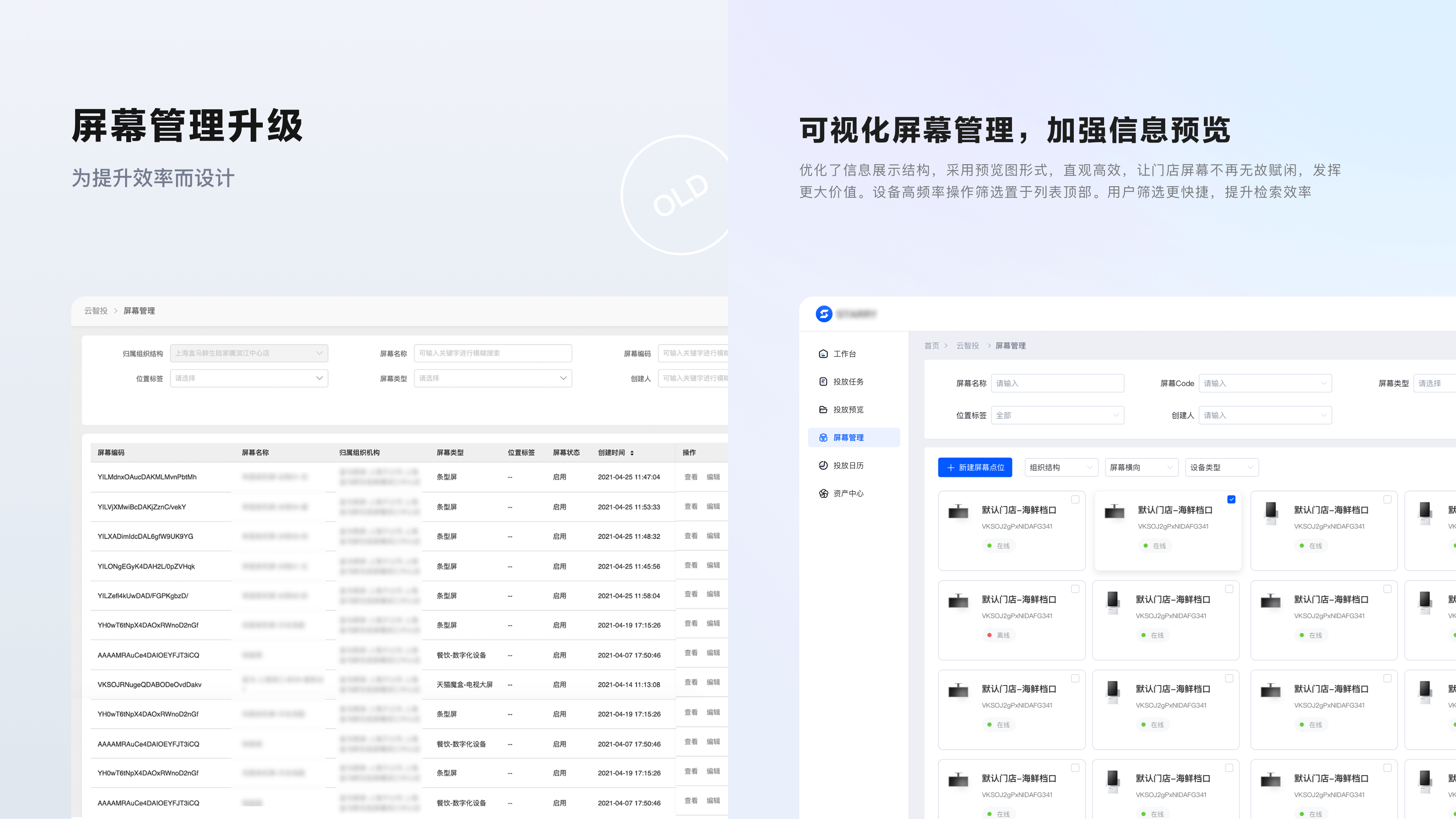Click 查看 in the VKSOJRNugeQDABODeOvdDakv row
The width and height of the screenshot is (1456, 819).
691,682
